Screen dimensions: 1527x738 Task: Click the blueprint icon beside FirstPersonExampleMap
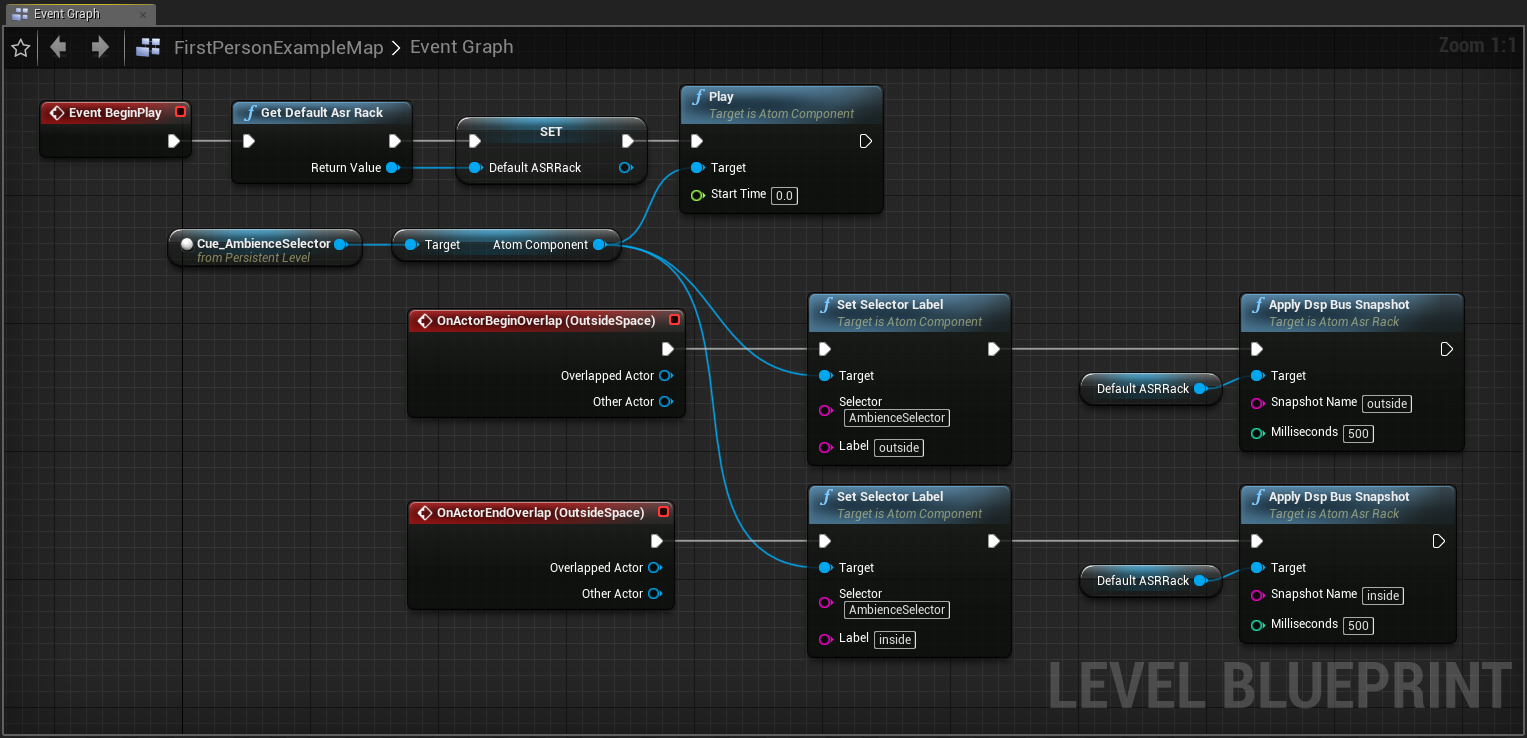coord(149,47)
